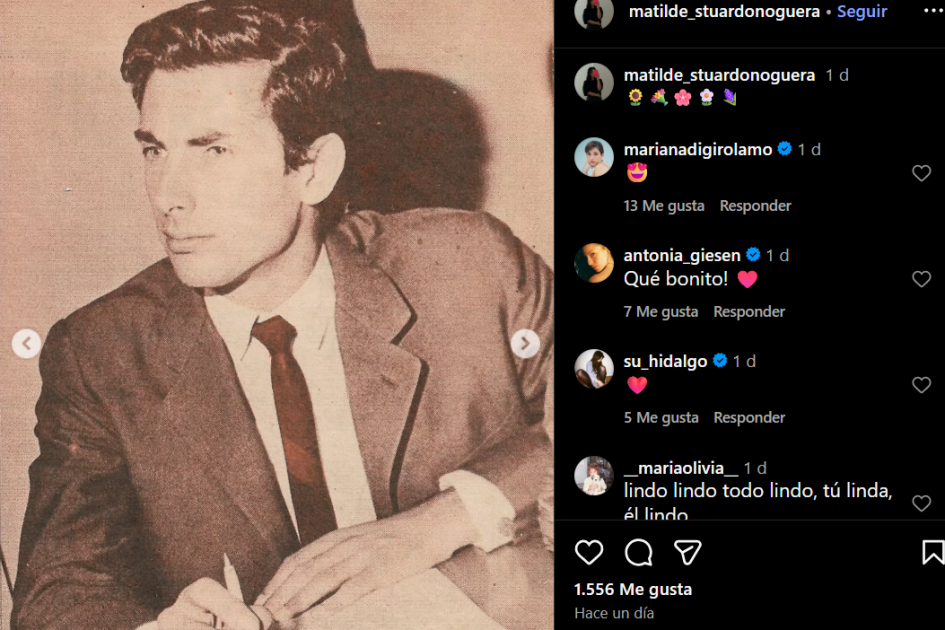View the 1.556 Me gusta likes list
The image size is (945, 630).
coord(633,589)
